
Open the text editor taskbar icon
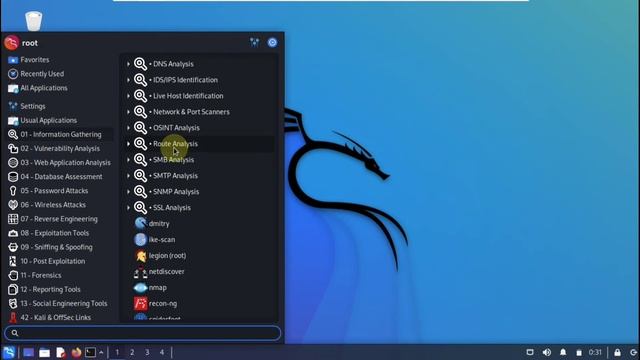(61, 352)
